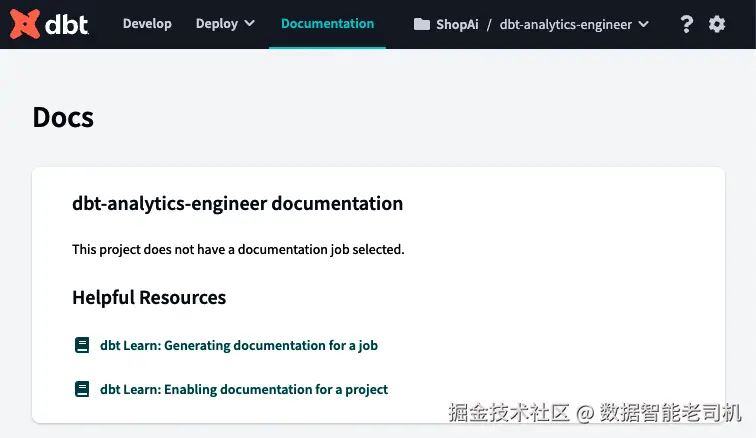Click the ShopAi folder icon
756x438 pixels.
coord(421,24)
